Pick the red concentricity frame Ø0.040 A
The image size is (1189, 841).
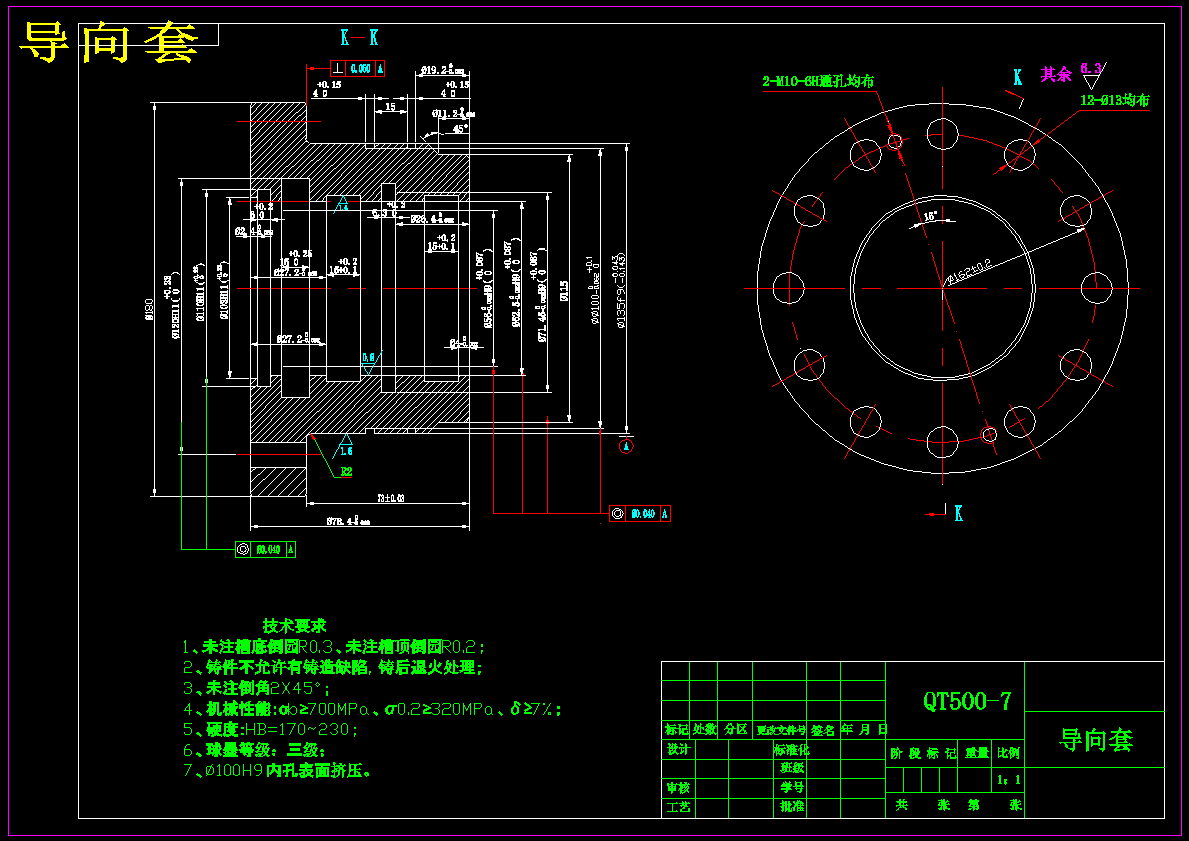click(x=640, y=513)
